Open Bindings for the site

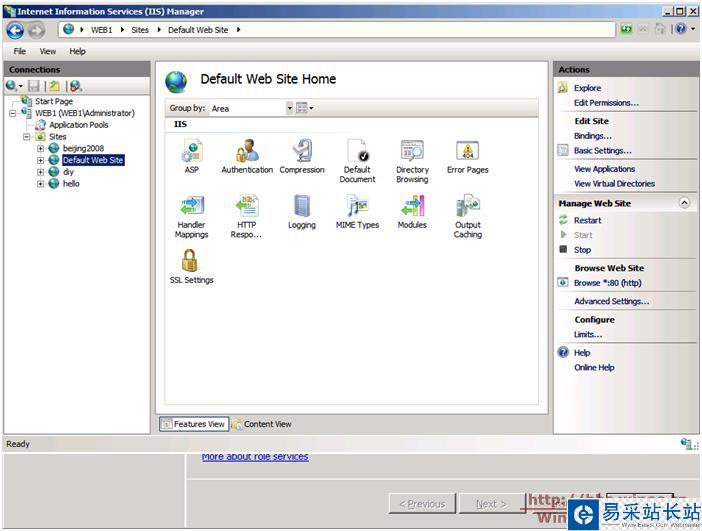pyautogui.click(x=592, y=136)
